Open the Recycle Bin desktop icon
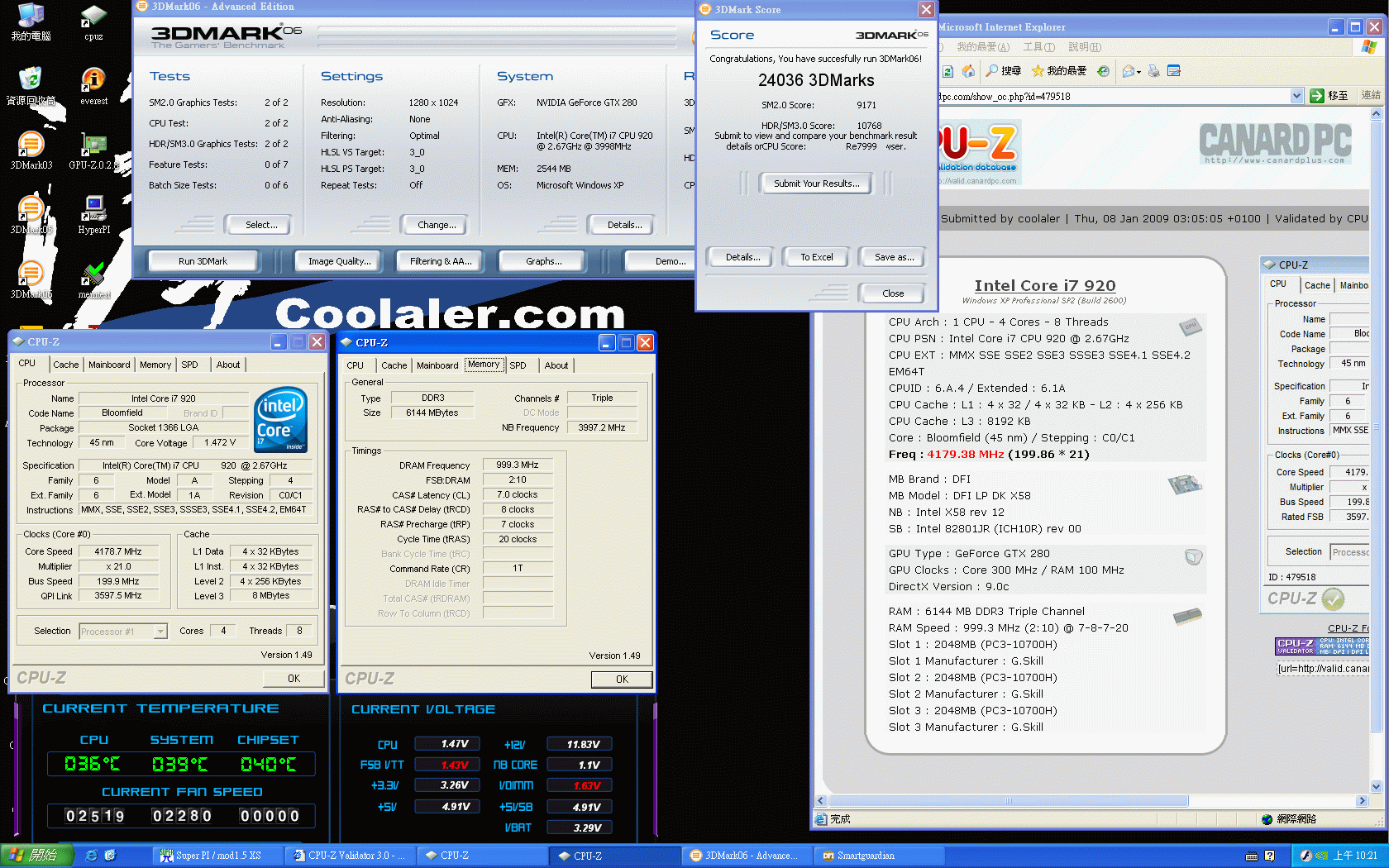 tap(31, 86)
